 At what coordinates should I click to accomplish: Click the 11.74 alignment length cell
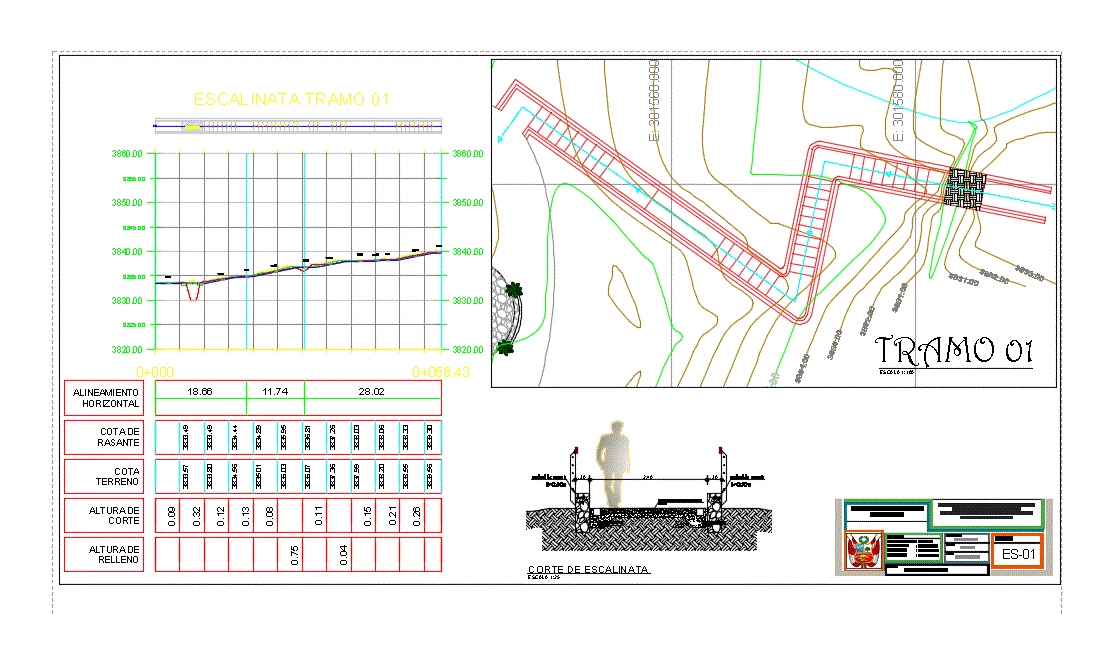(x=275, y=391)
